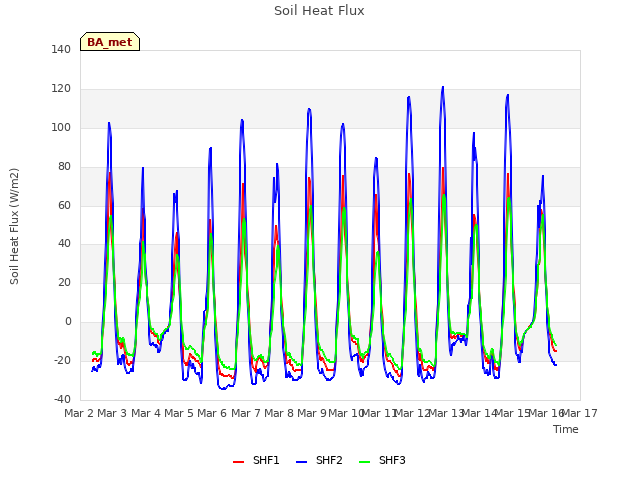Click the -40 y-axis tick label

point(62,399)
